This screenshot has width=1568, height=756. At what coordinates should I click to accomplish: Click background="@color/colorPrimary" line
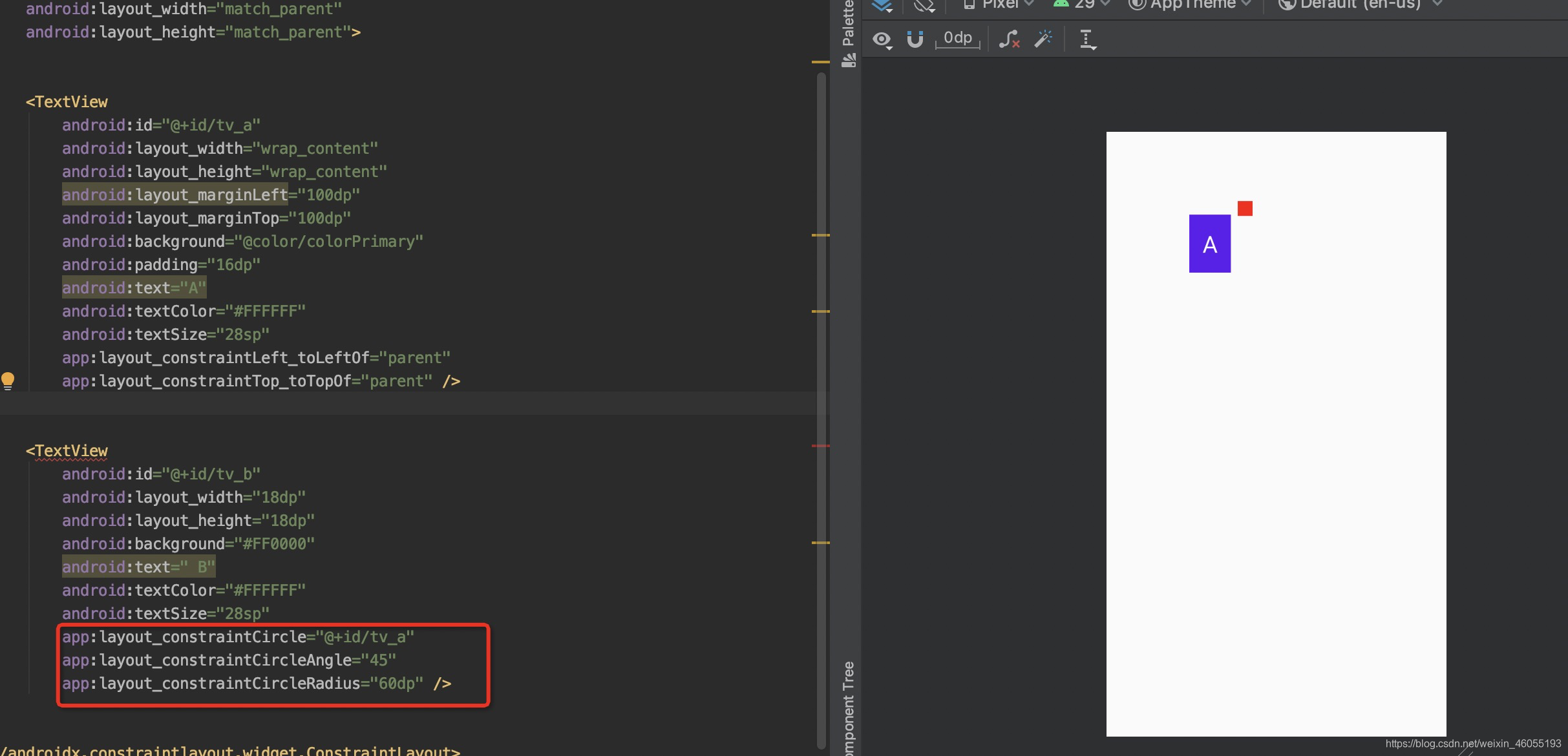point(242,241)
